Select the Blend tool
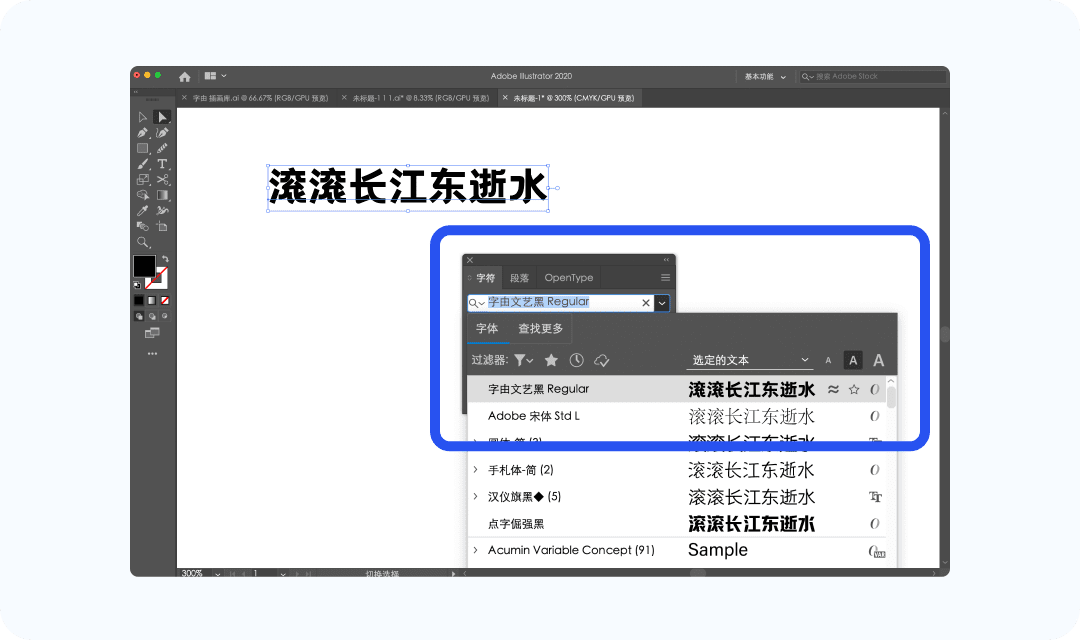The image size is (1080, 640). (x=143, y=227)
